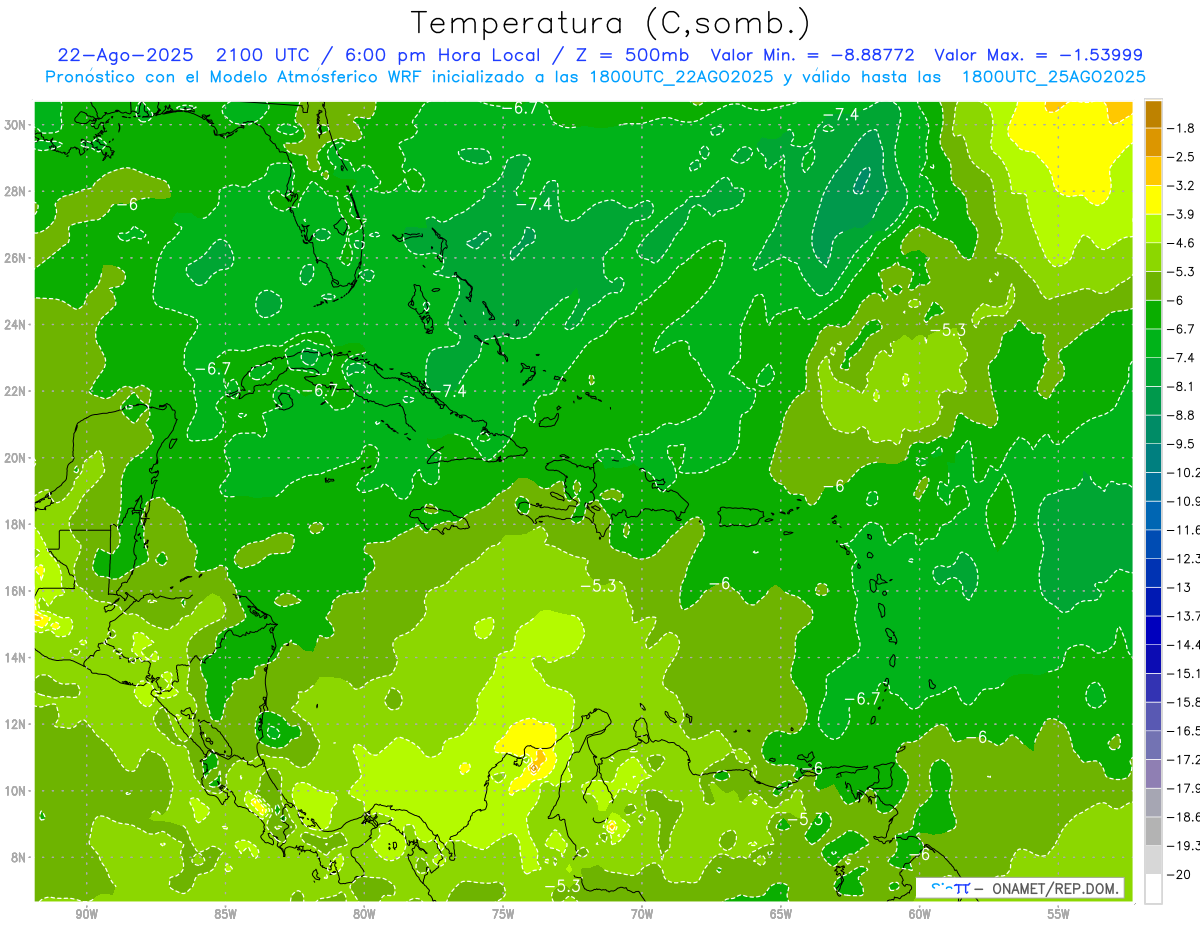This screenshot has height=927, width=1200.
Task: Click the '80W' longitude axis label
Action: 364,914
